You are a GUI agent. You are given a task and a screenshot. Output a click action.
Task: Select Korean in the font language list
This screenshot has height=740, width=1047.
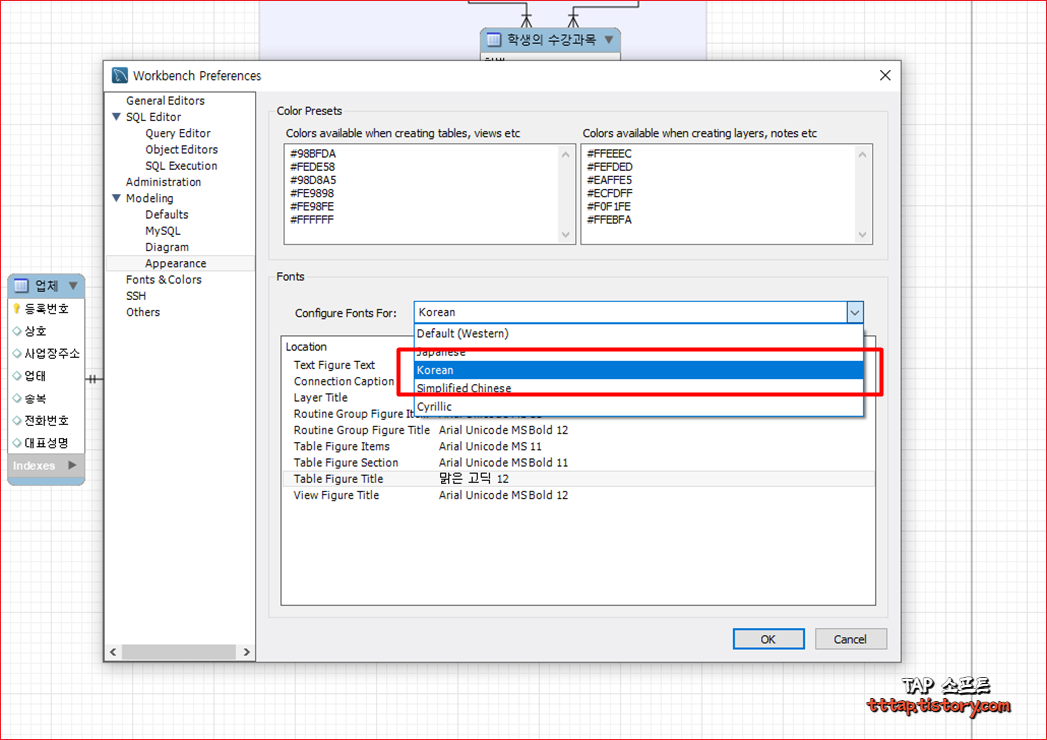pyautogui.click(x=639, y=370)
